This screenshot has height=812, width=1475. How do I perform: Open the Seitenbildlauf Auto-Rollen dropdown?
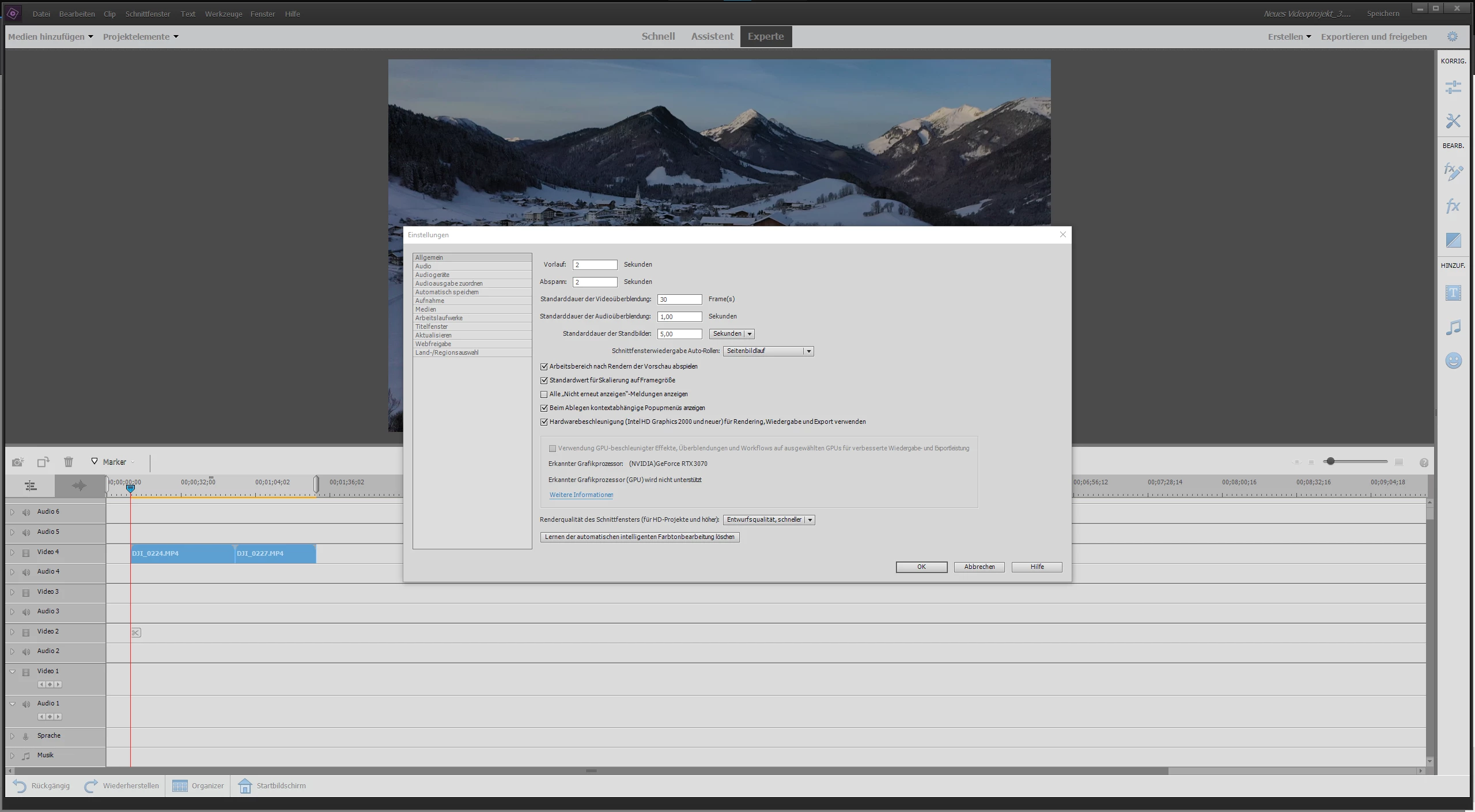click(768, 351)
